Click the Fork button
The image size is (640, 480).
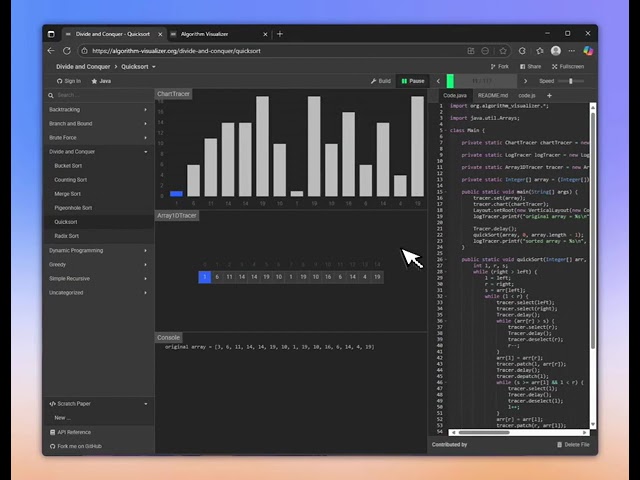(x=500, y=67)
